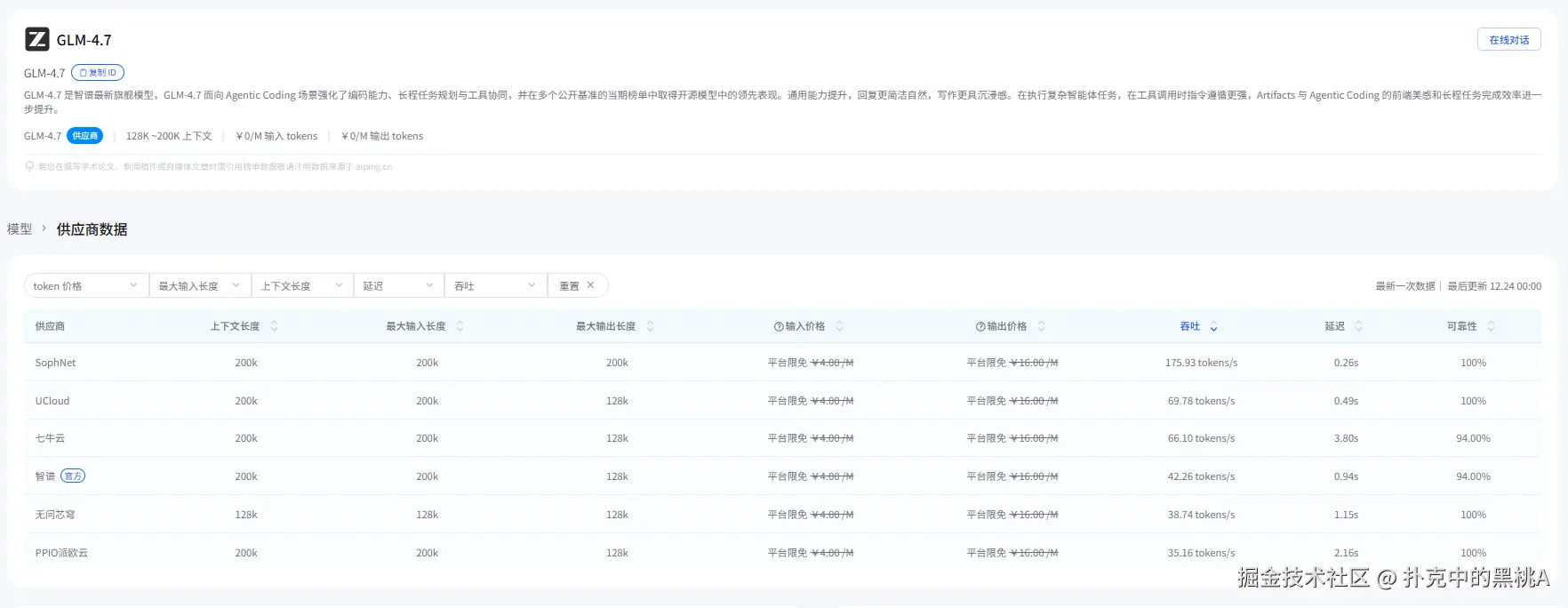Image resolution: width=1568 pixels, height=608 pixels.
Task: Click 35.16 tokens/s throughput value
Action: 1201,553
